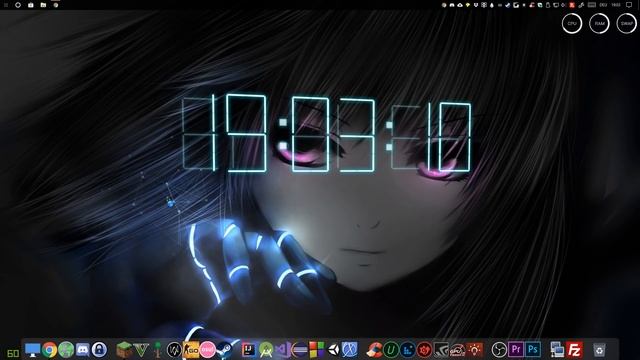The height and width of the screenshot is (360, 640).
Task: Open Visual Studio from the dock
Action: (x=282, y=350)
